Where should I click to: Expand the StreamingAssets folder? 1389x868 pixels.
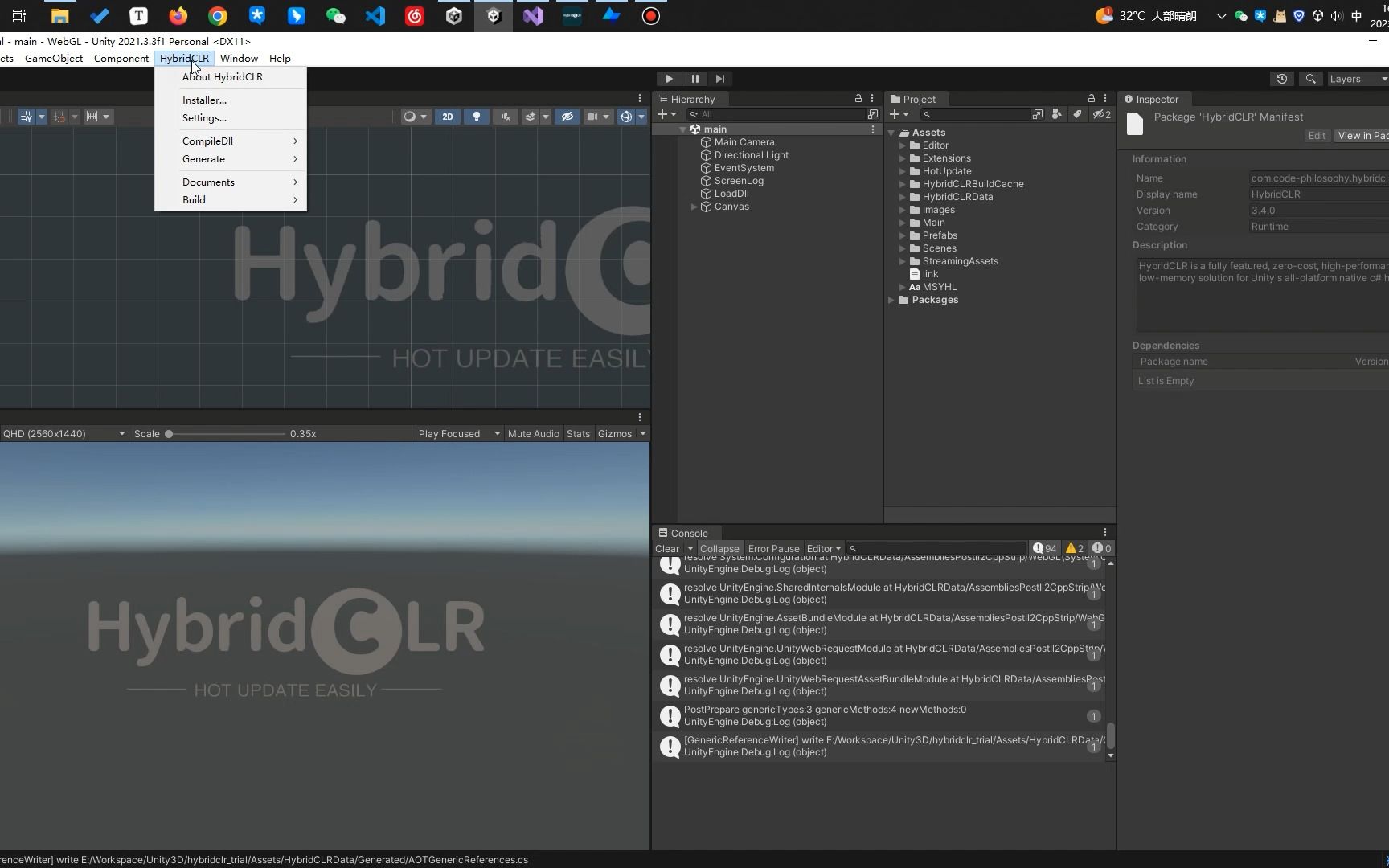(x=903, y=261)
